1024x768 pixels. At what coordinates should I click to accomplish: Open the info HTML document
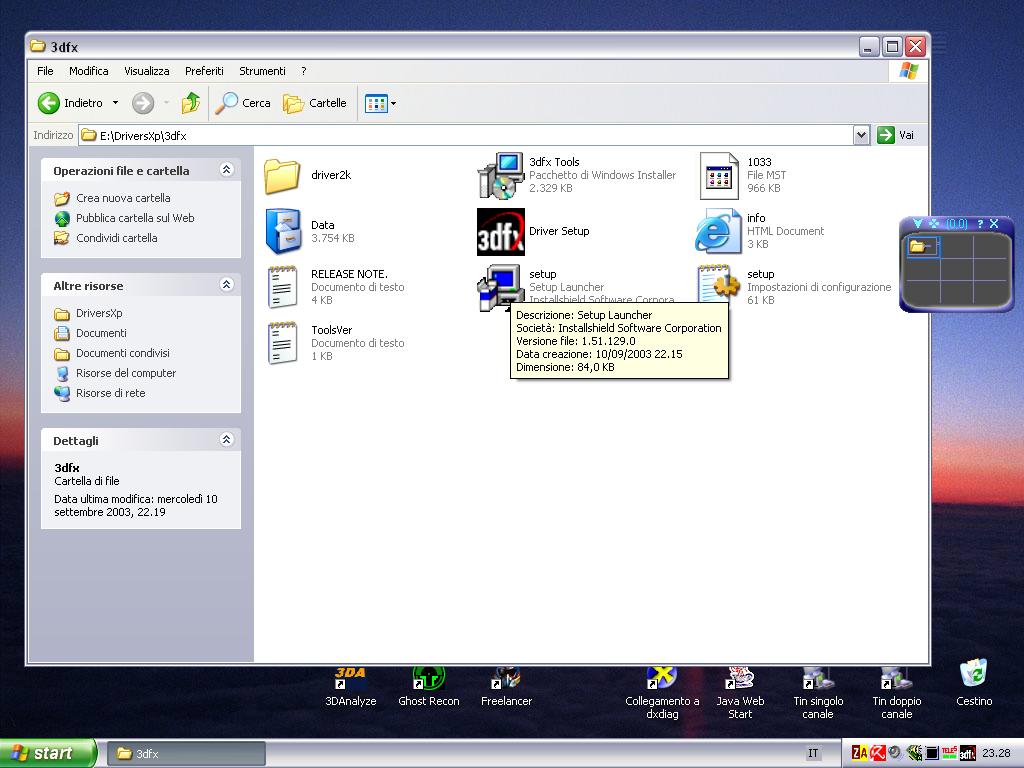[718, 232]
